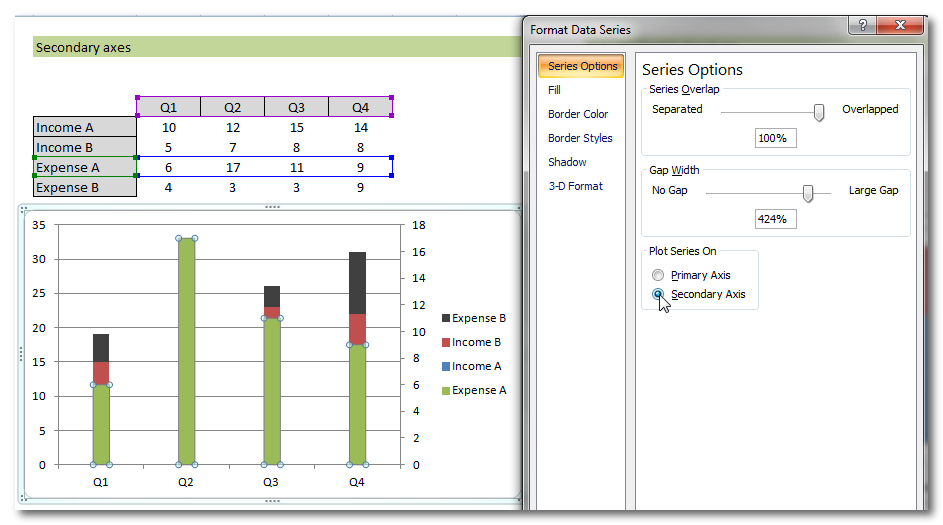Open the Border Color category

tap(577, 114)
